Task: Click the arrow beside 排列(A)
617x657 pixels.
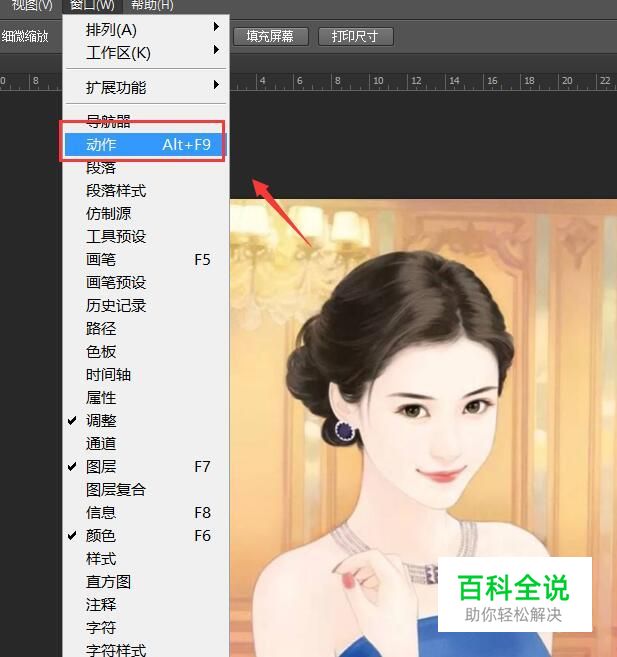Action: pyautogui.click(x=216, y=27)
